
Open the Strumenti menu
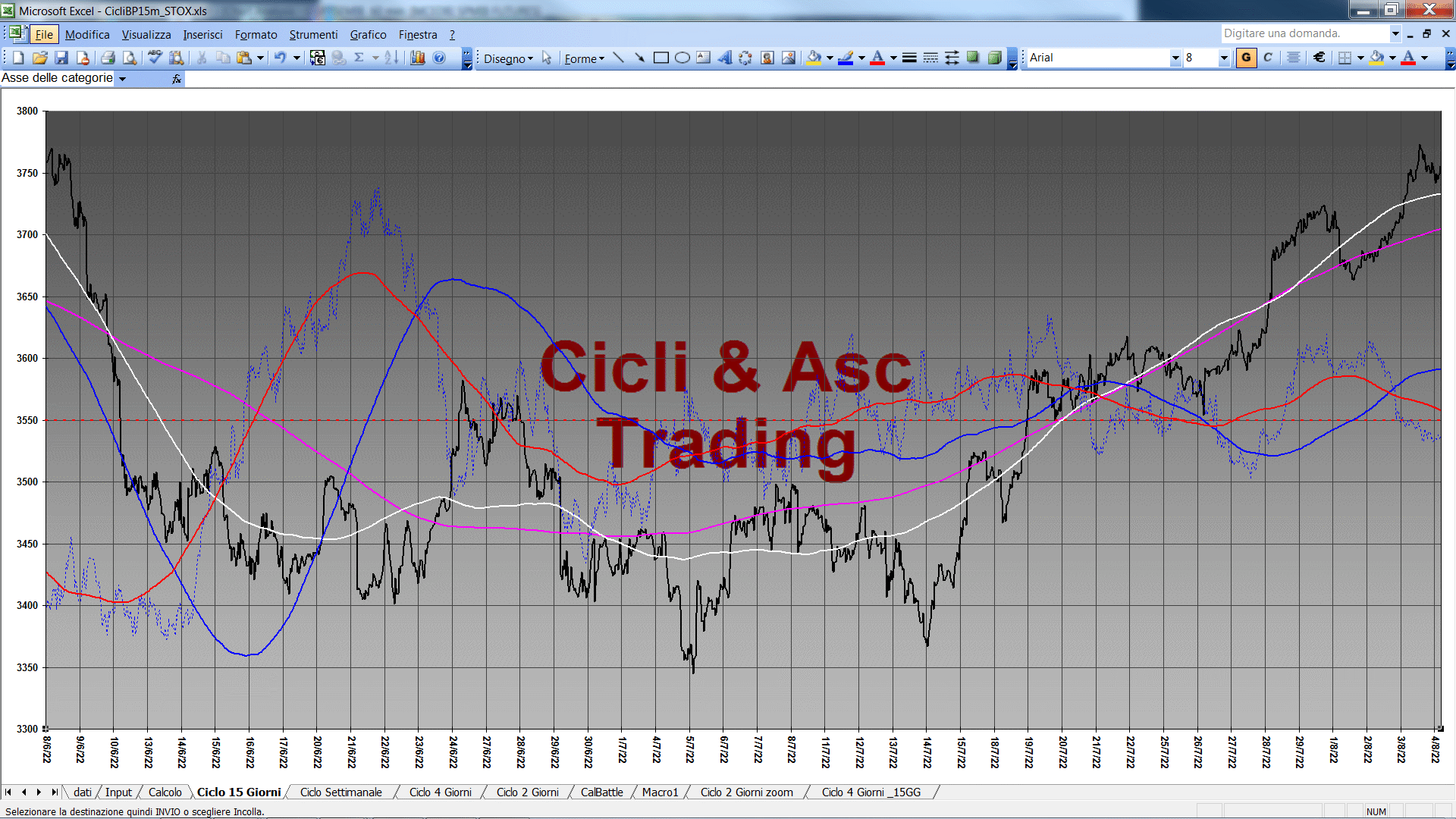(x=313, y=34)
